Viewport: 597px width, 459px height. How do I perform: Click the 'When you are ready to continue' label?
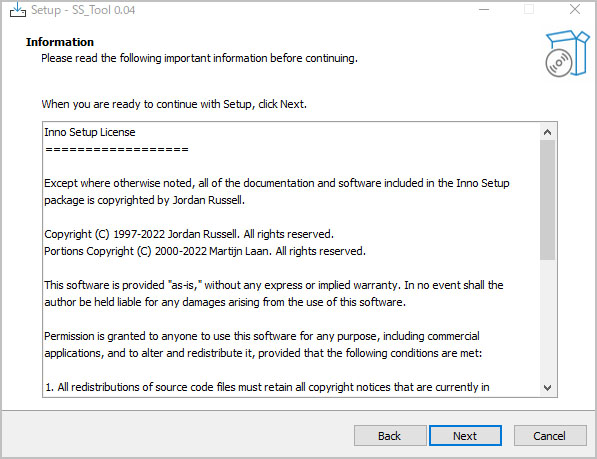(x=174, y=104)
